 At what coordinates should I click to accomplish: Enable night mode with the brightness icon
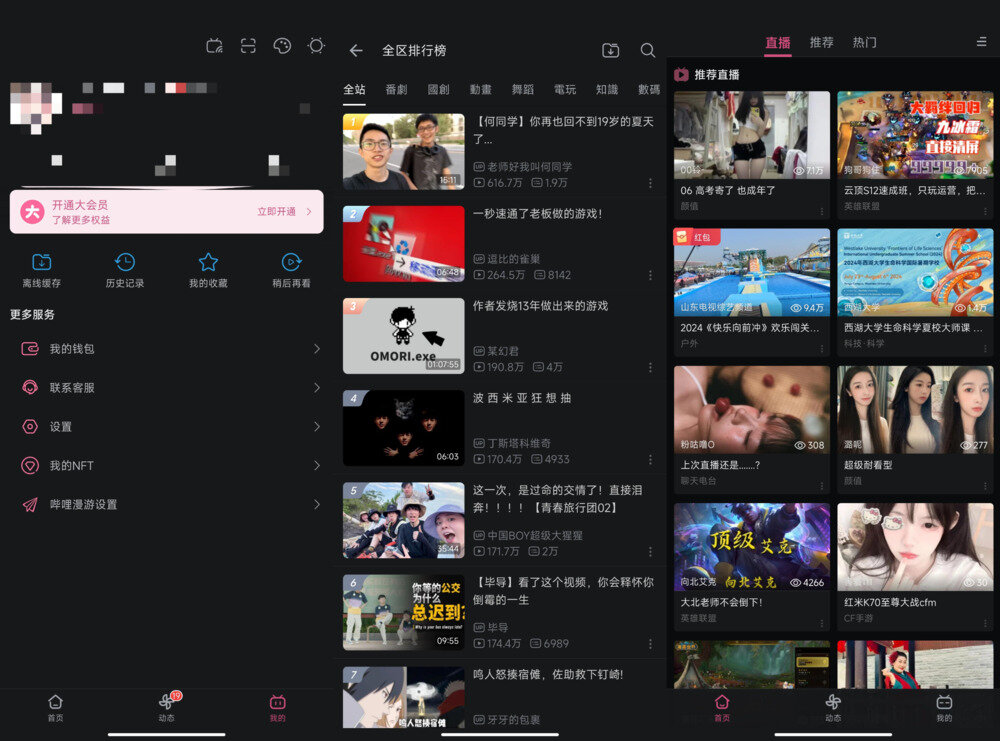(x=316, y=46)
